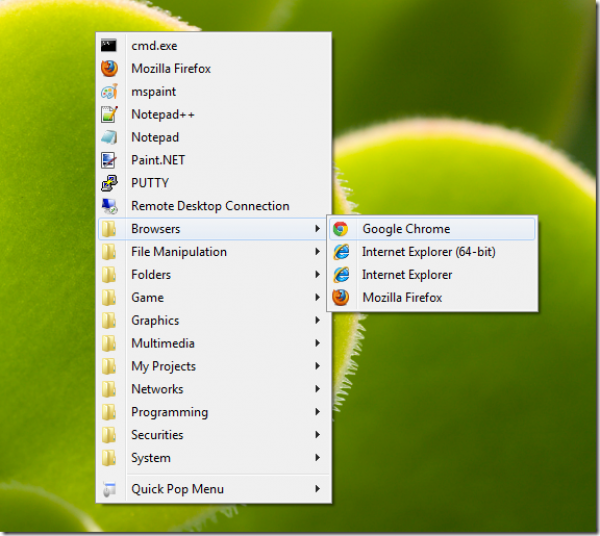Expand the System submenu arrow
The image size is (600, 536).
pos(317,458)
